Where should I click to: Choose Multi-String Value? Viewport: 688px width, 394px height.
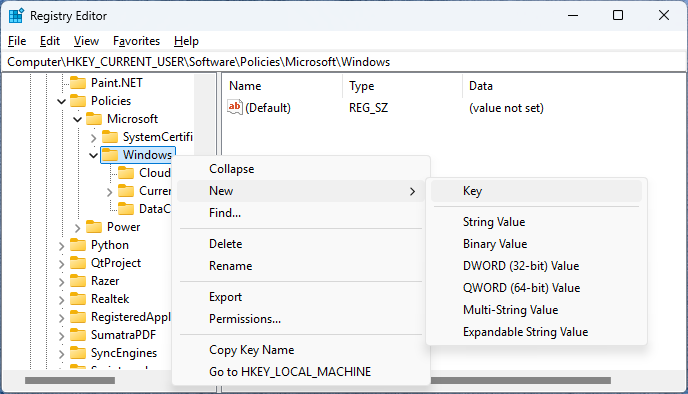[536, 310]
